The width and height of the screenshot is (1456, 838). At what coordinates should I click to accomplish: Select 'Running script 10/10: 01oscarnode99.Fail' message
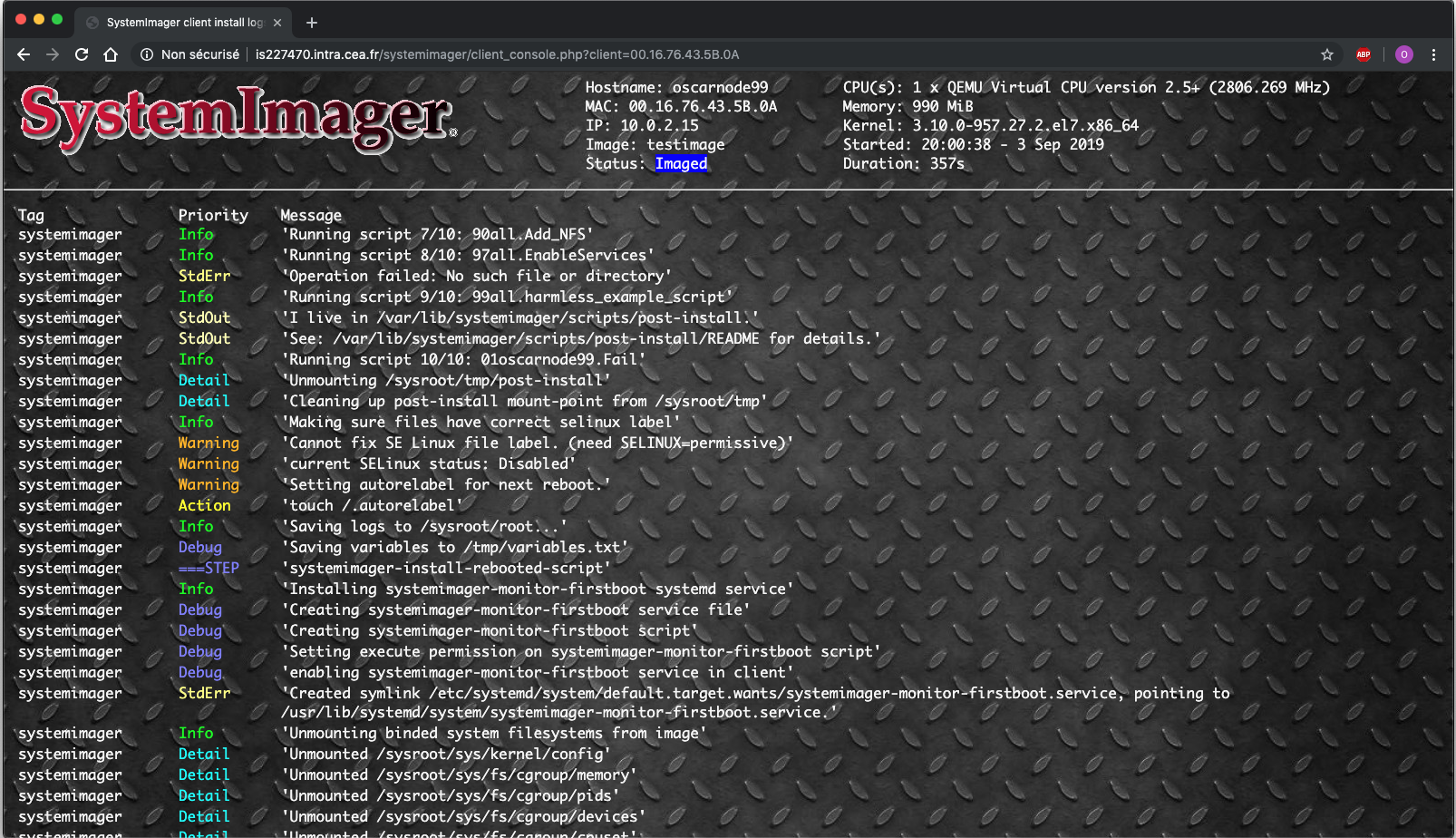coord(463,359)
